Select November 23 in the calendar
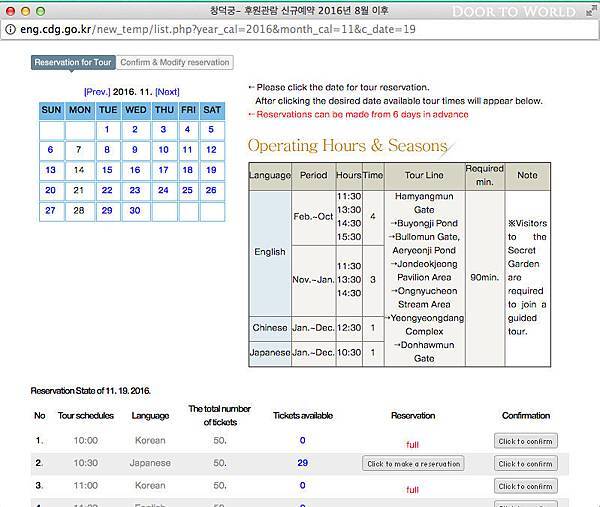600x507 pixels. [x=135, y=190]
